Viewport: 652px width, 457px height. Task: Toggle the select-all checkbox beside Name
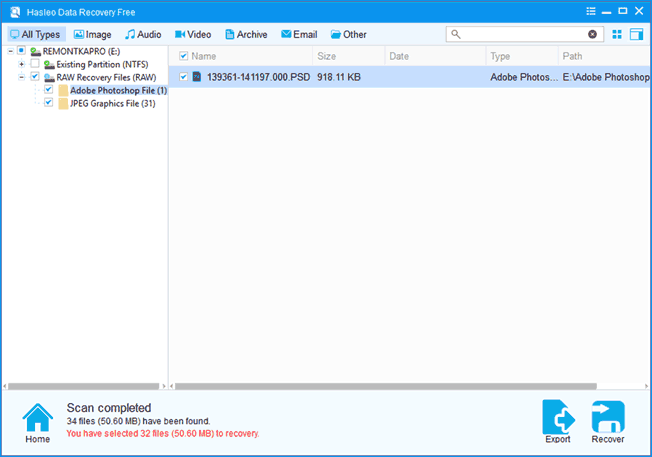click(183, 56)
